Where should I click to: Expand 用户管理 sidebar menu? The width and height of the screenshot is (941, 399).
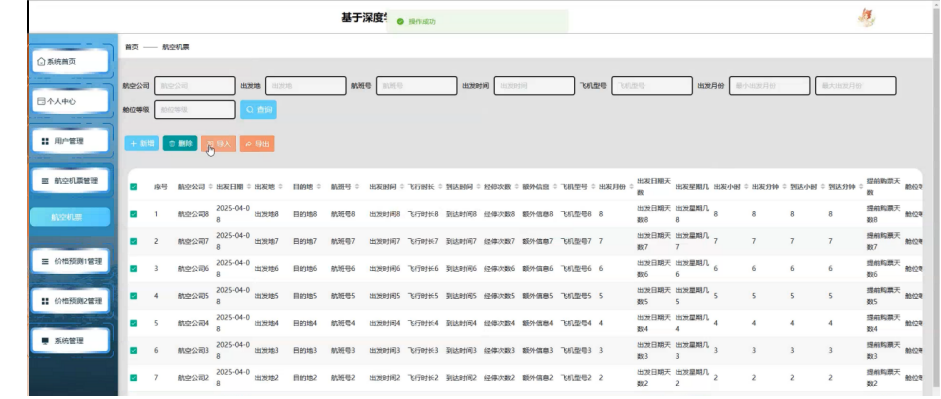pos(70,141)
